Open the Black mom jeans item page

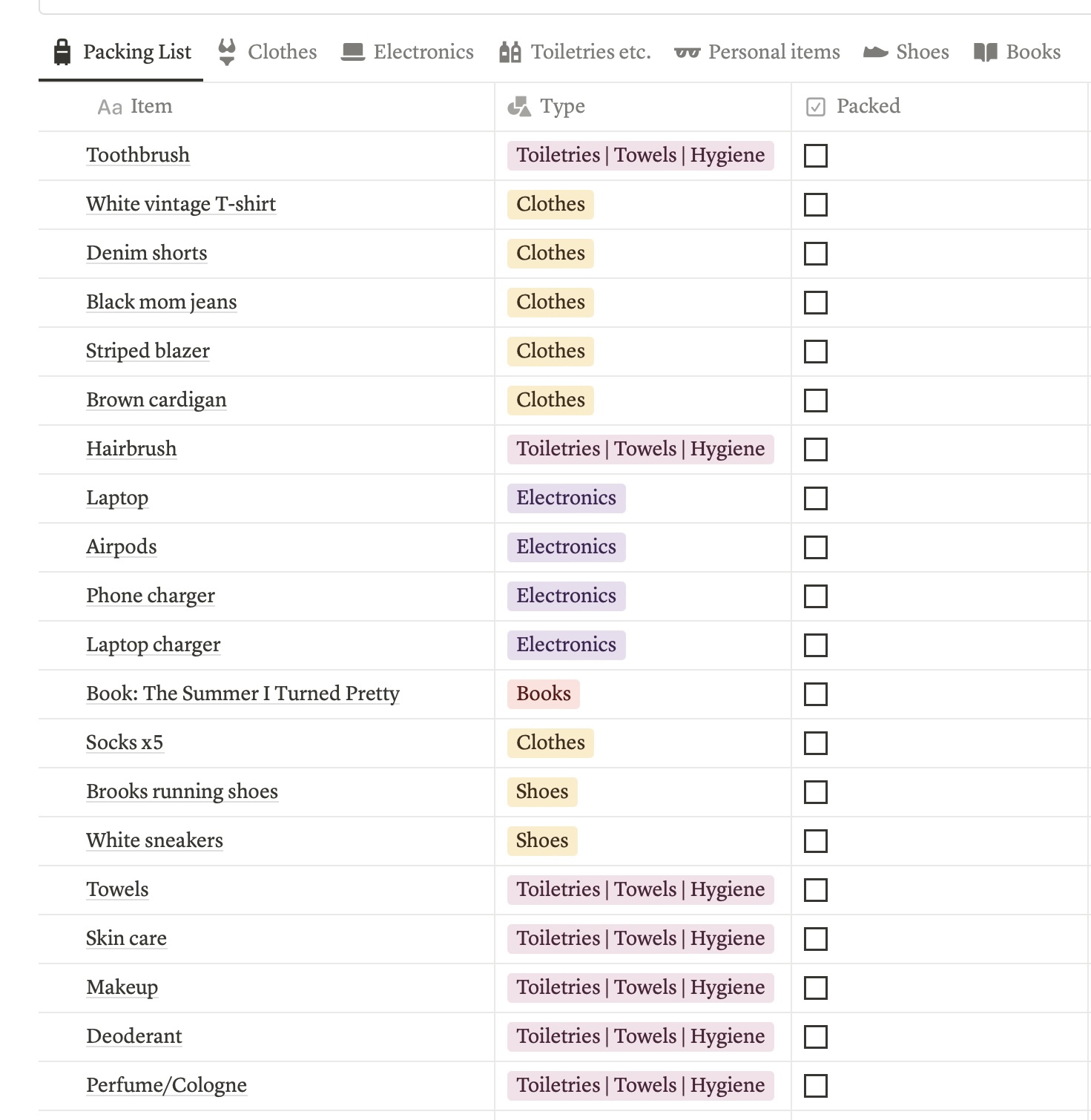click(160, 302)
